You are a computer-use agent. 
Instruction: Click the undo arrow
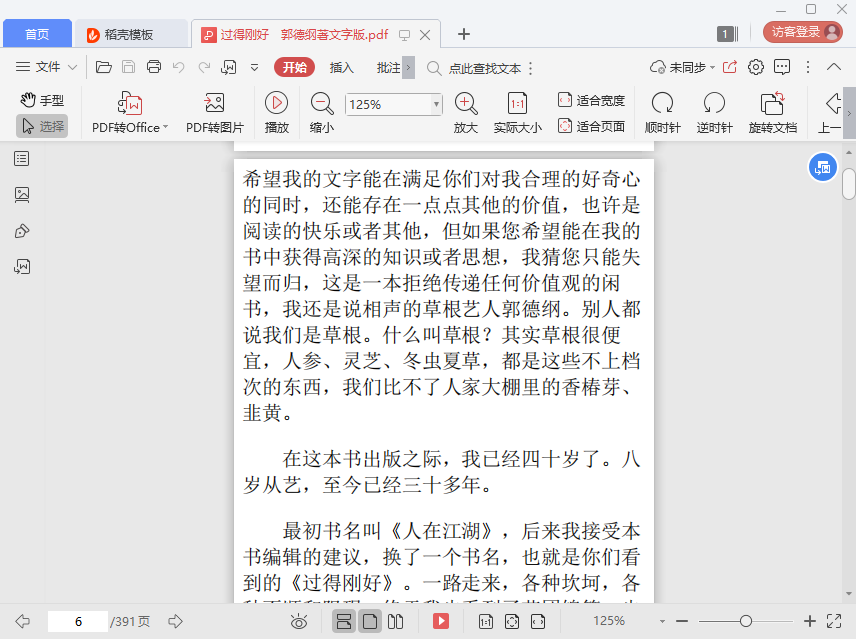click(x=179, y=67)
